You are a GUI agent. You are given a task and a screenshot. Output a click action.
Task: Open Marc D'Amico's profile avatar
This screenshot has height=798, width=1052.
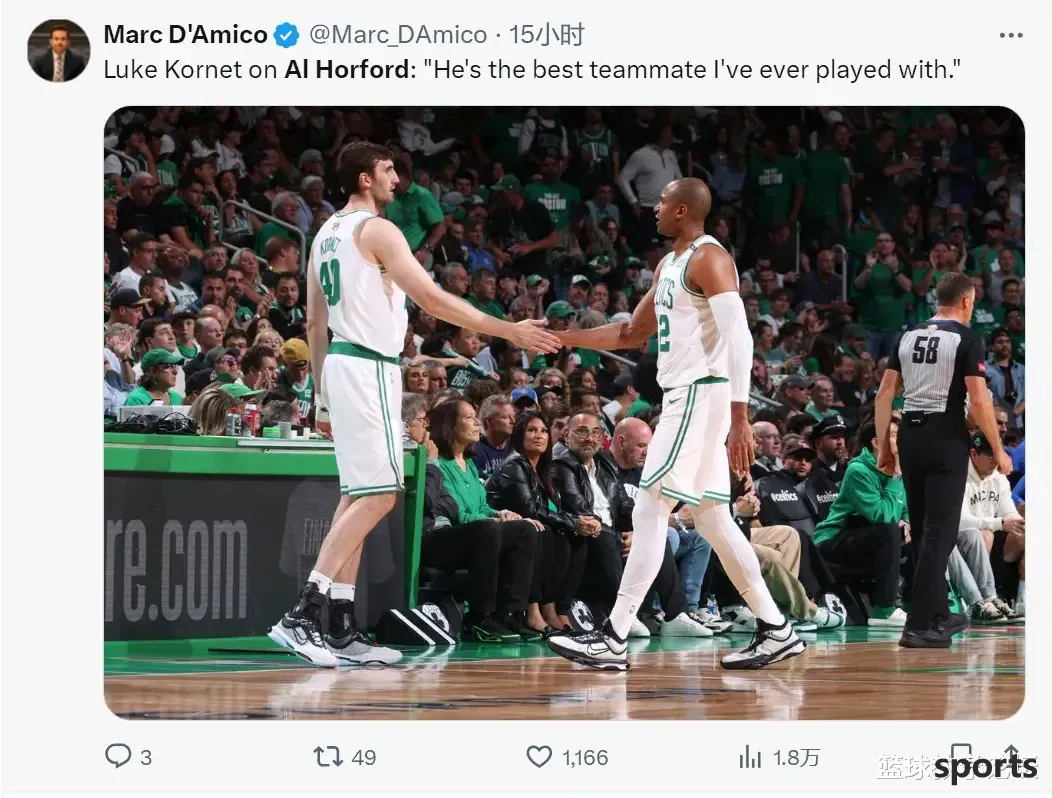[x=58, y=51]
